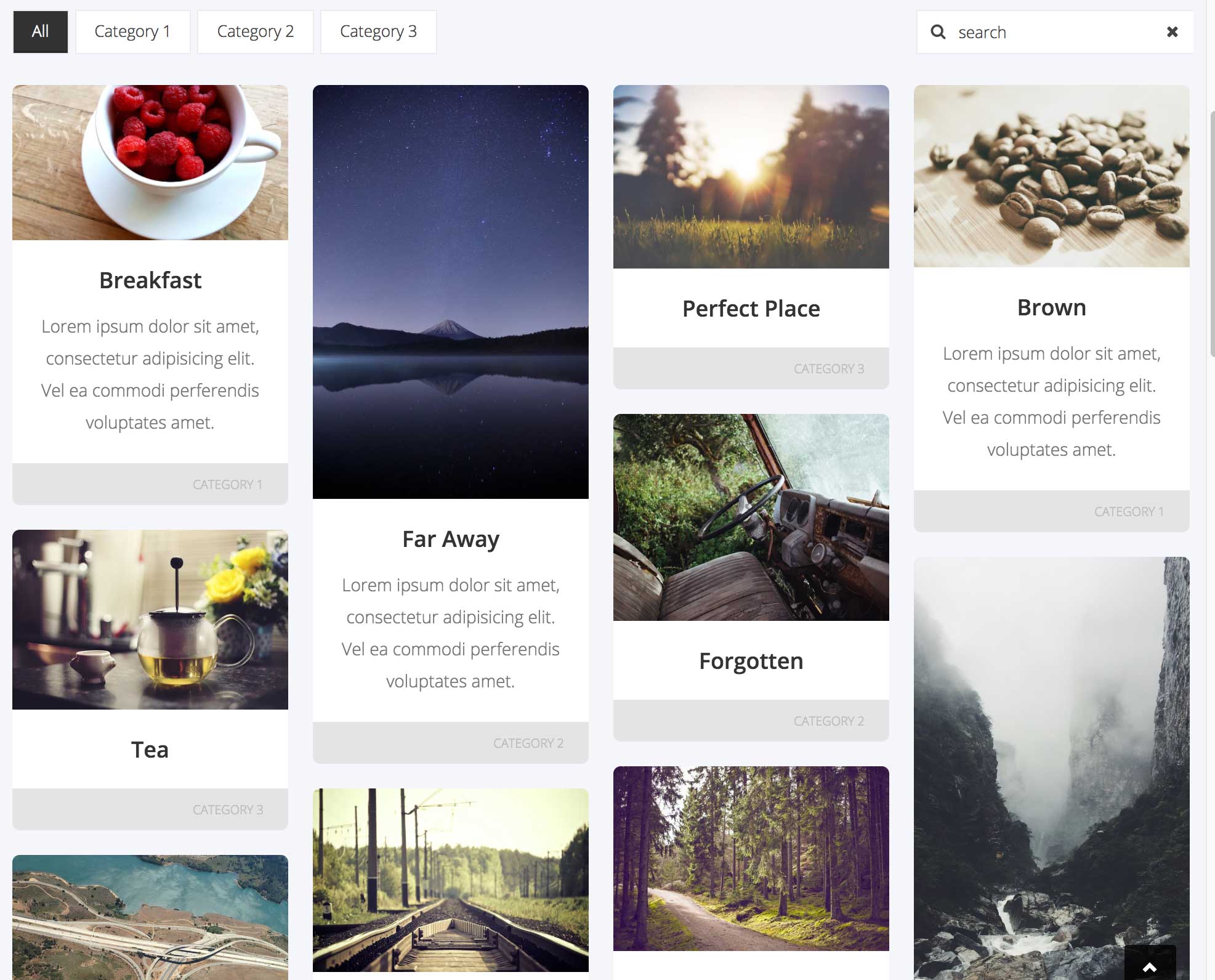The width and height of the screenshot is (1215, 980).
Task: Click the scroll-to-top arrow button
Action: tap(1150, 963)
